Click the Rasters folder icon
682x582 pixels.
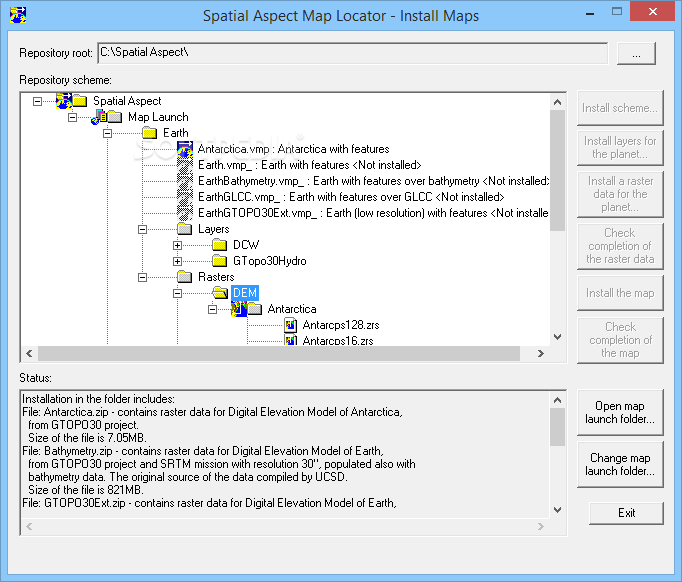[185, 277]
